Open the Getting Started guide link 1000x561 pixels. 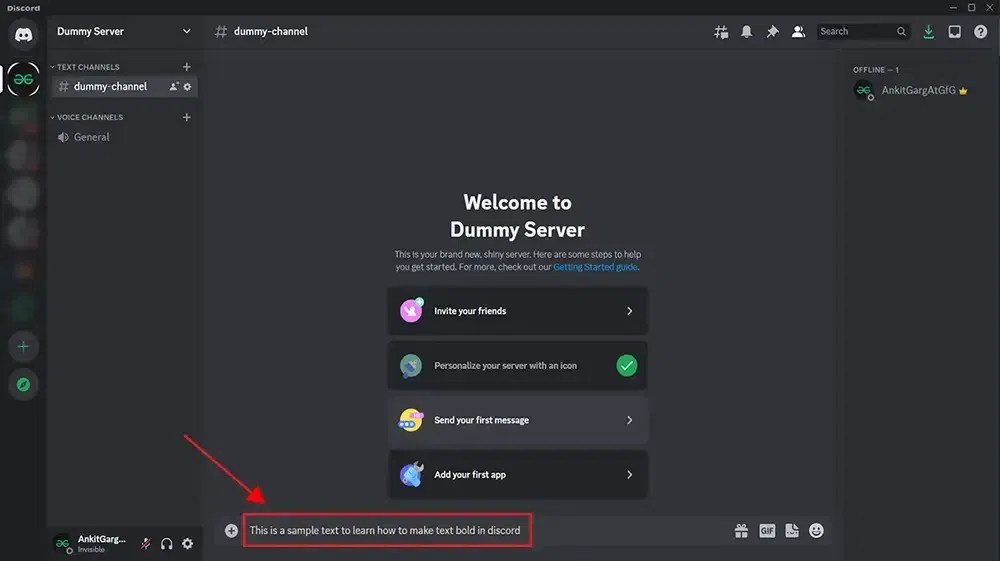pos(595,267)
